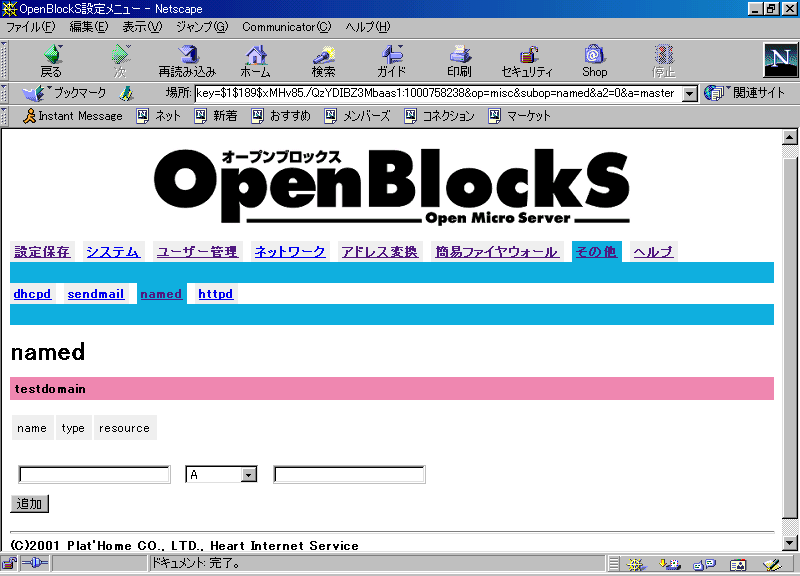Open Mailbox from the component bar

coord(670,564)
